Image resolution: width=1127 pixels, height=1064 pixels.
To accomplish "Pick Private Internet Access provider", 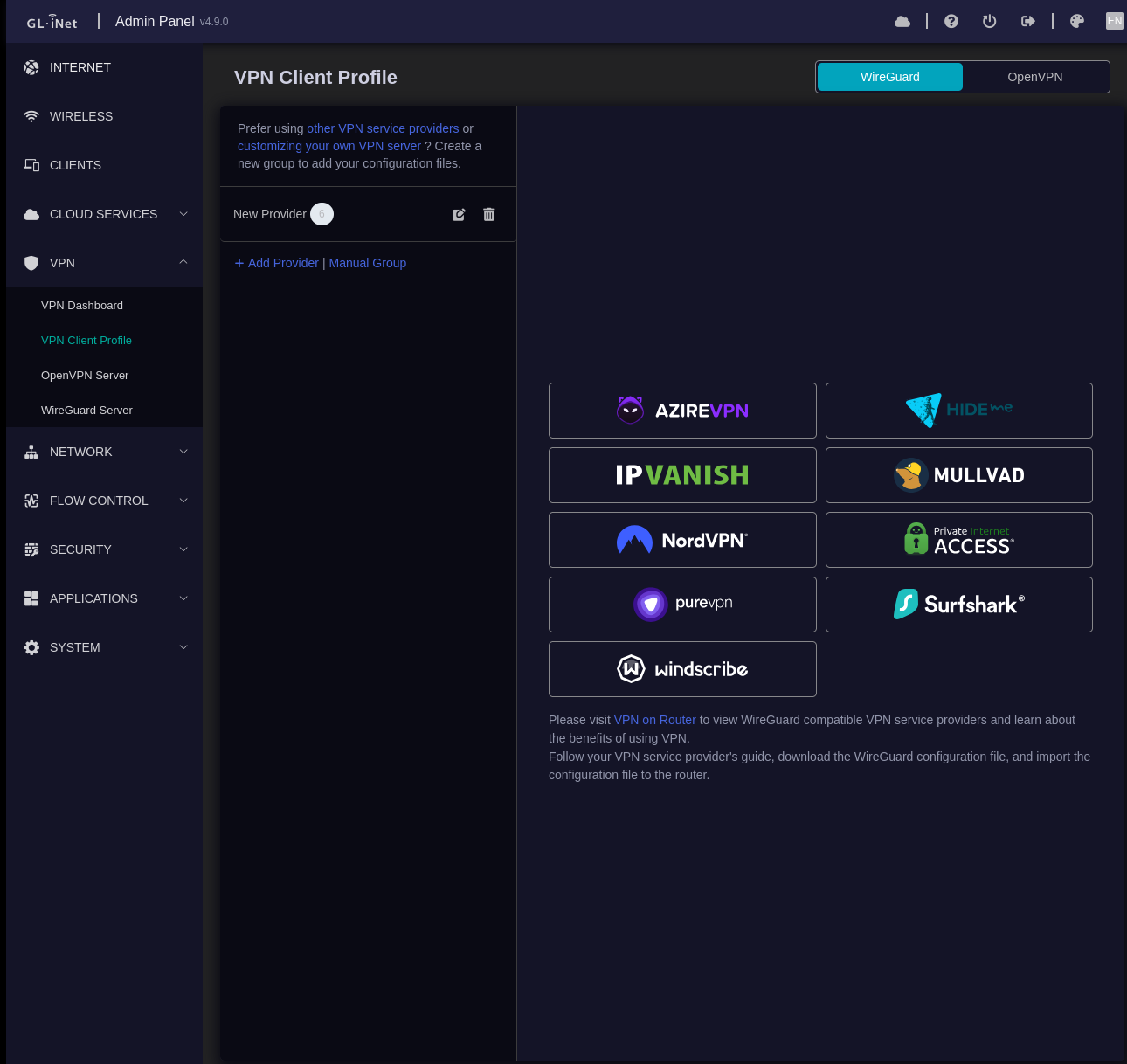I will coord(959,540).
